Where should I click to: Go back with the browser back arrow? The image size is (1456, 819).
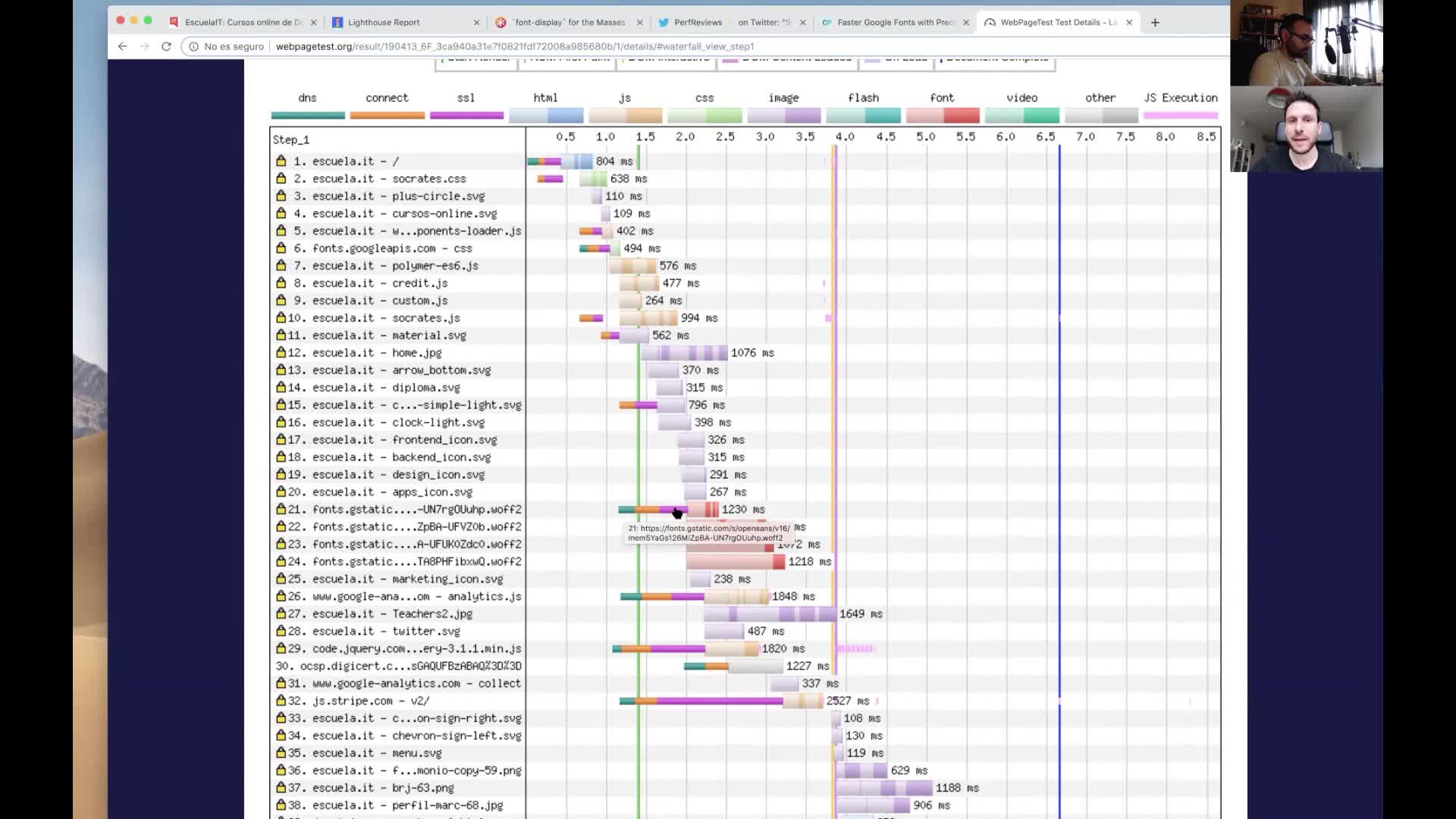coord(122,46)
